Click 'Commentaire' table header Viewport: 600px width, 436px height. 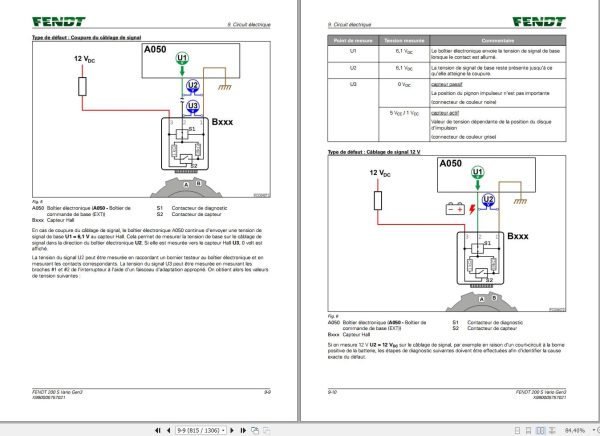pos(498,41)
